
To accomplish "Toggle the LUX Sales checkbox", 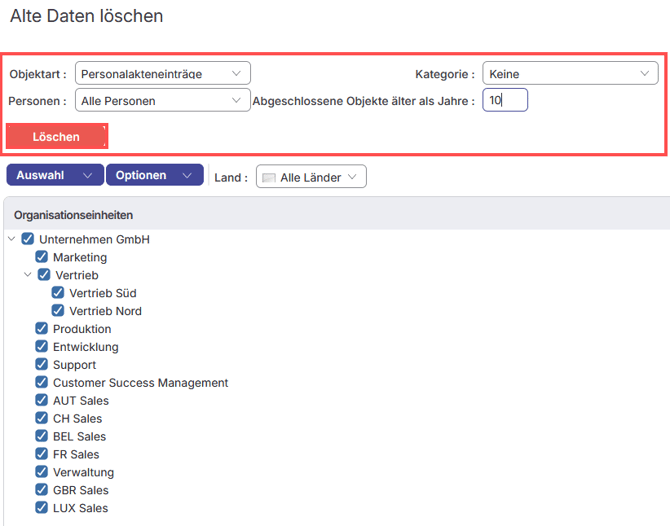I will coord(42,508).
